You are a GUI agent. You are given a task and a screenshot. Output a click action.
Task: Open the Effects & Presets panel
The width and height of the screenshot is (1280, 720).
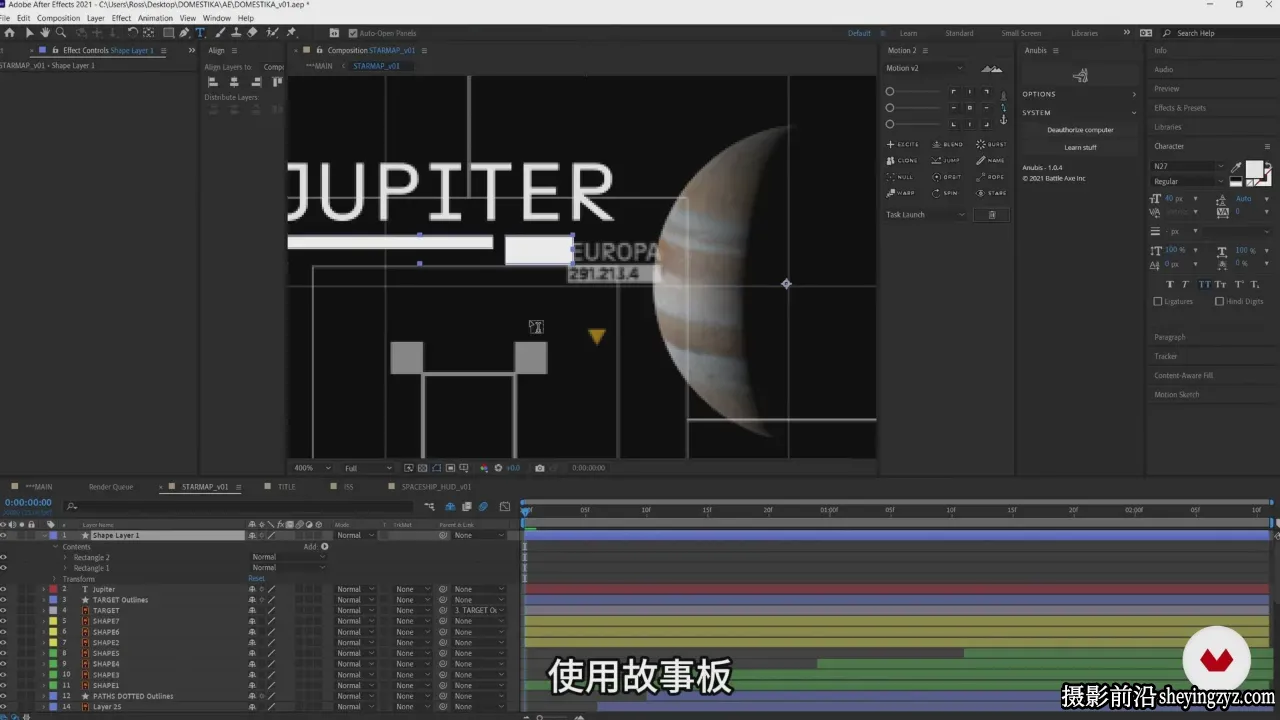(x=1180, y=108)
